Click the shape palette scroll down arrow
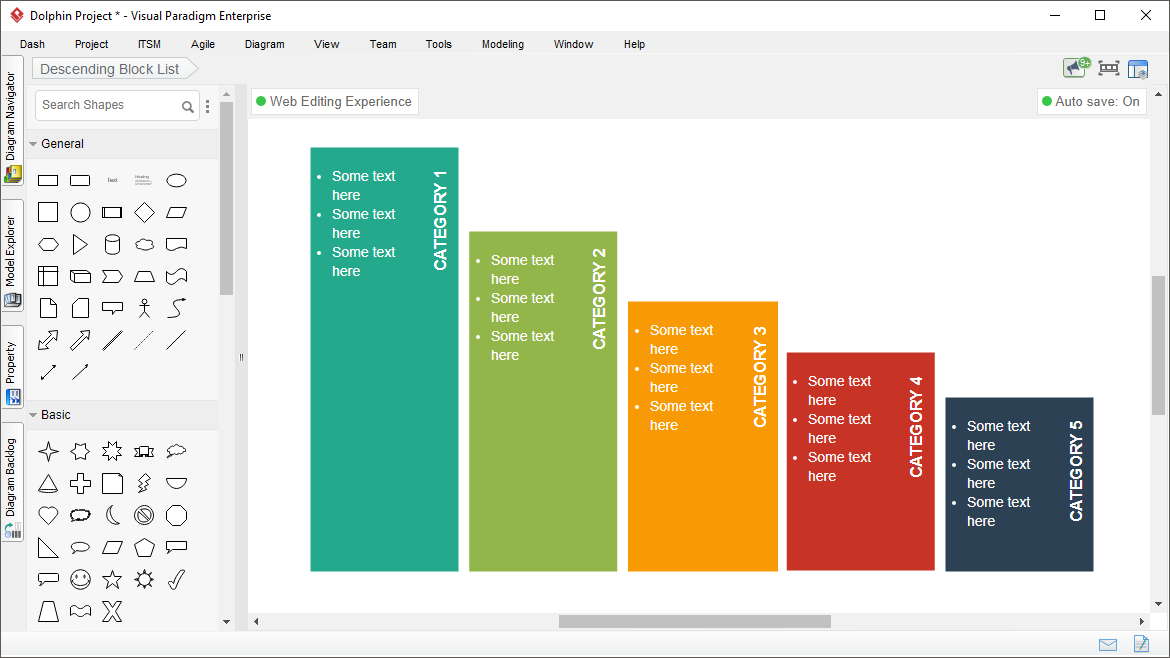 coord(227,621)
